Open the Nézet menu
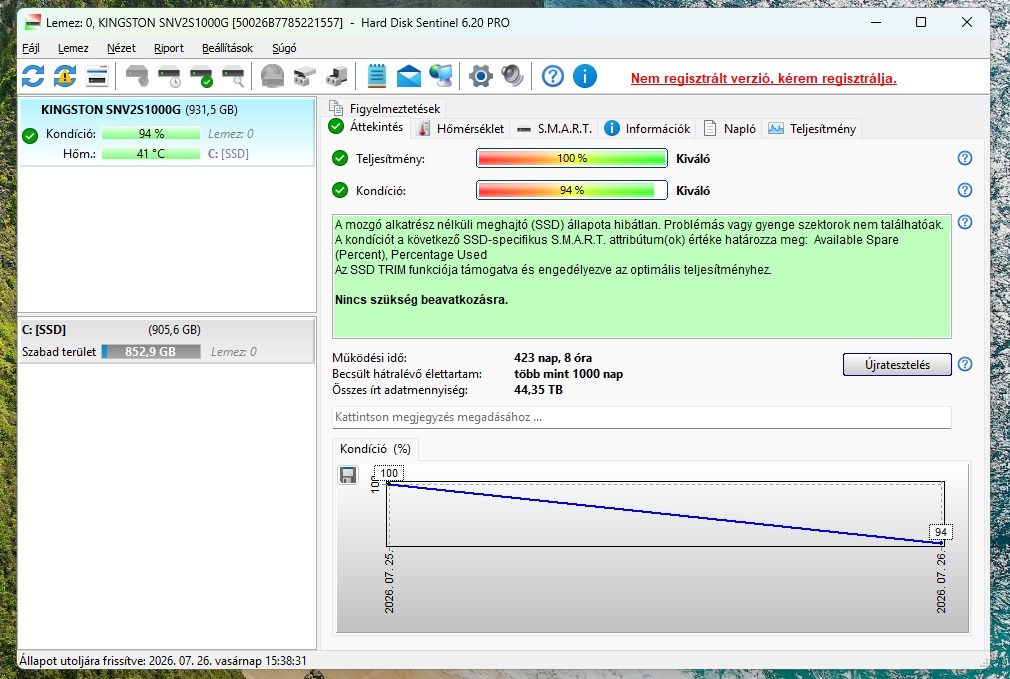This screenshot has width=1010, height=679. 121,48
